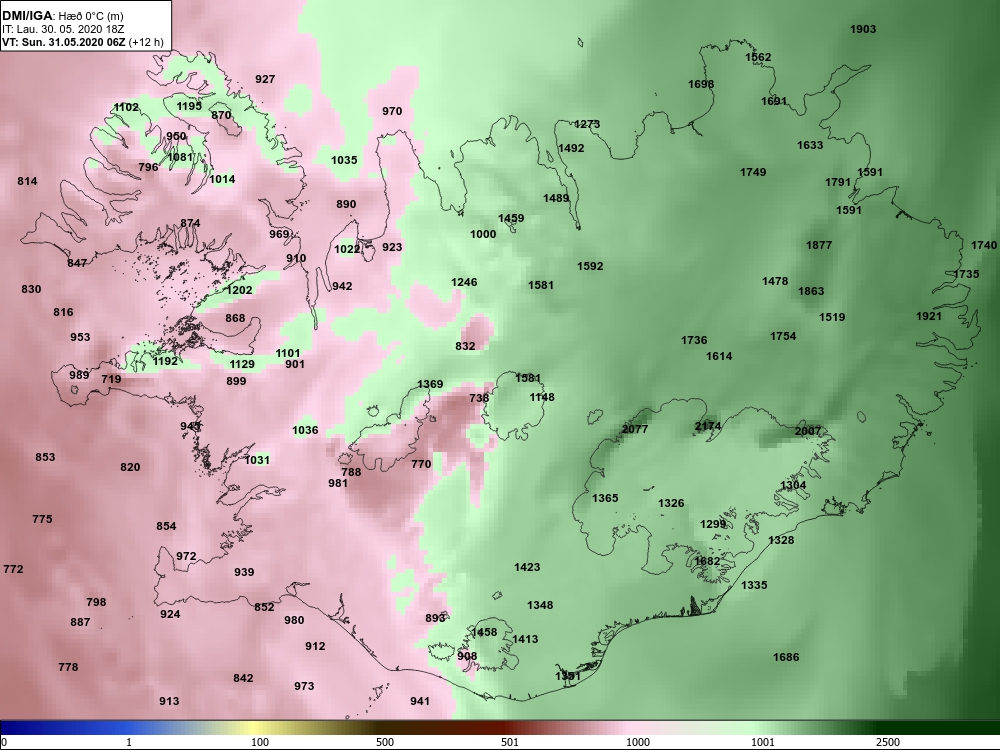Select the value 1326
Screen dimensions: 1000x750
[x=672, y=503]
